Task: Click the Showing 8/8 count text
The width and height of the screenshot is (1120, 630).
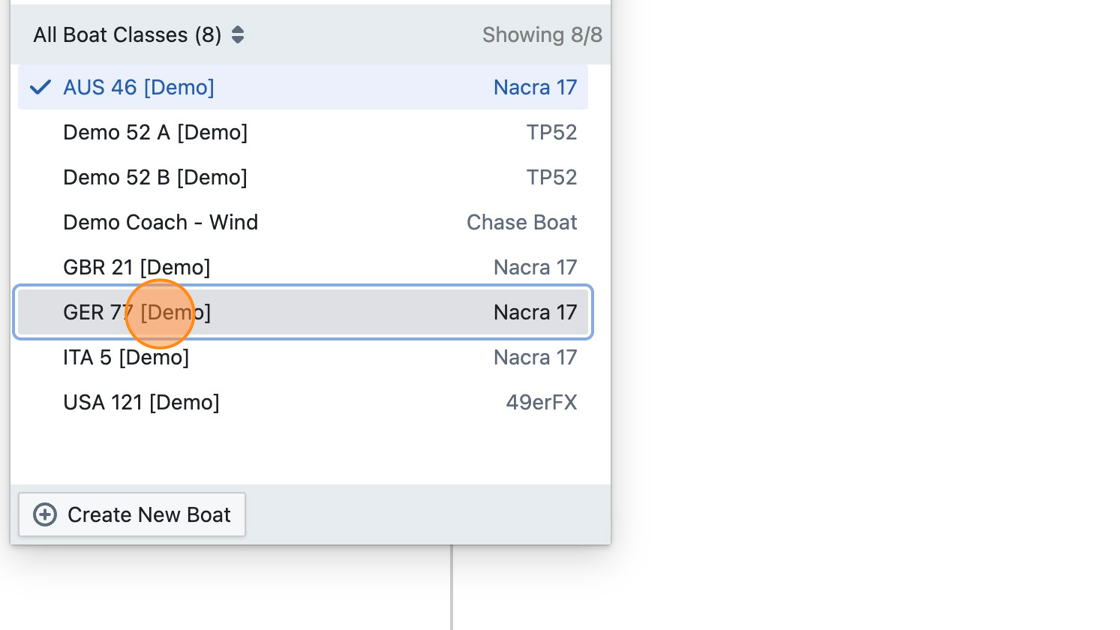Action: 542,35
